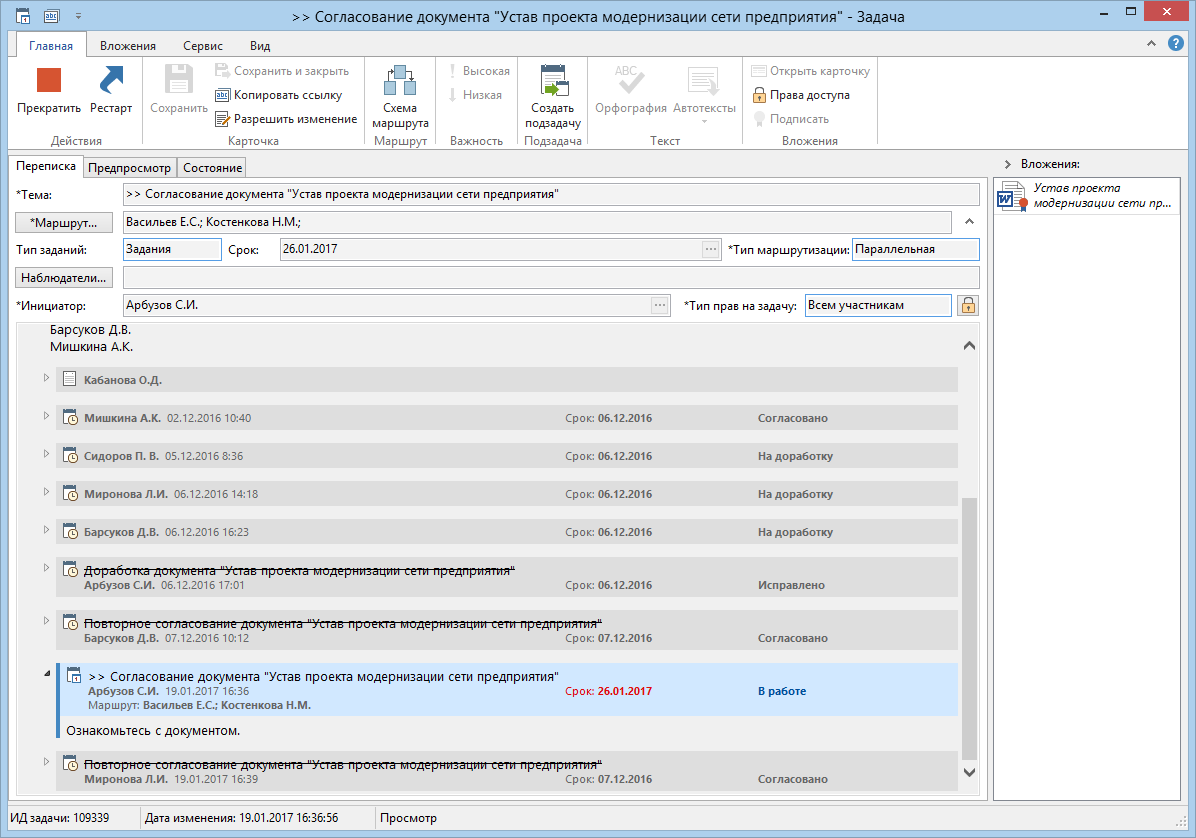Click the route field with Васильев Е.С.
1196x838 pixels.
click(537, 223)
